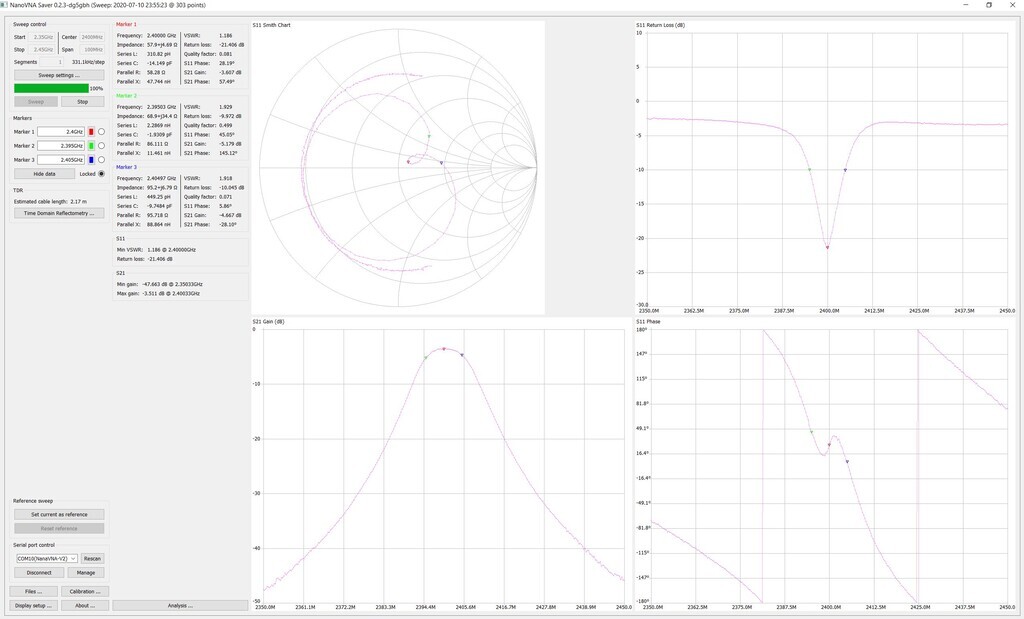
Task: Open the About dialog
Action: pos(85,606)
